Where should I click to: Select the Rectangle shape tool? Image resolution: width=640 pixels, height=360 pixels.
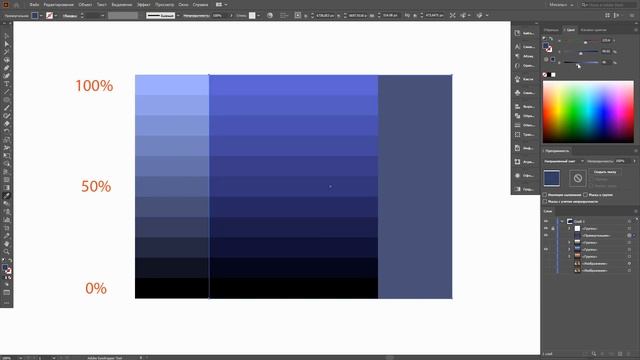(7, 100)
